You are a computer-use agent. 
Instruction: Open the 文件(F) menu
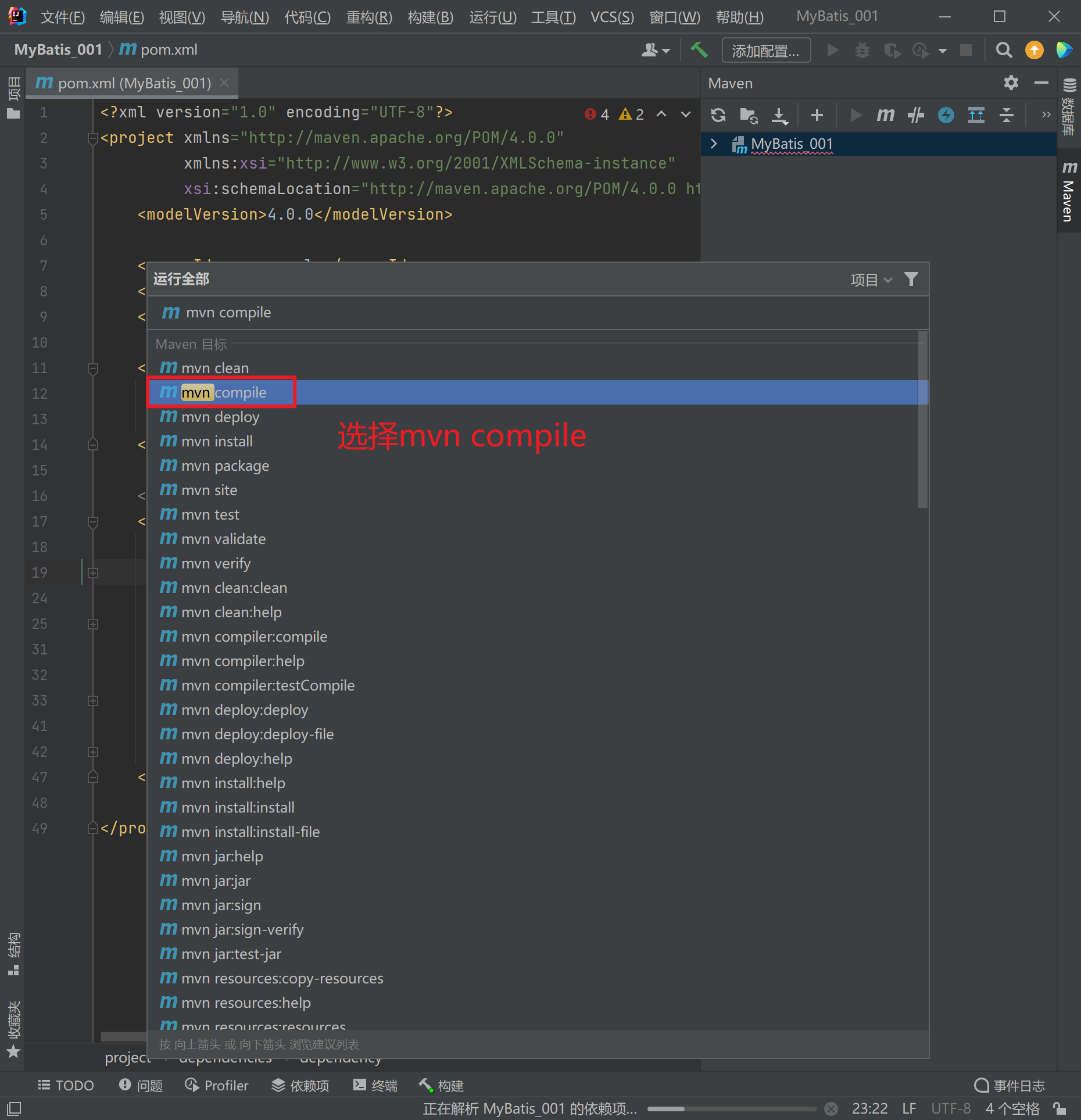point(63,17)
